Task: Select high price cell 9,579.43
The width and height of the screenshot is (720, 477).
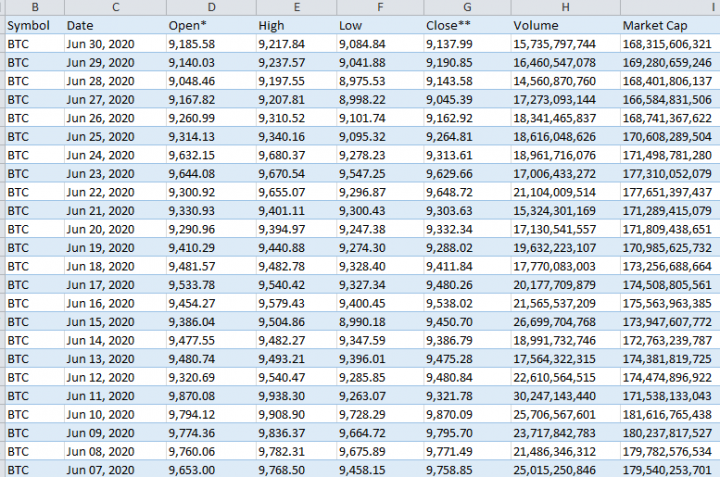Action: (297, 303)
